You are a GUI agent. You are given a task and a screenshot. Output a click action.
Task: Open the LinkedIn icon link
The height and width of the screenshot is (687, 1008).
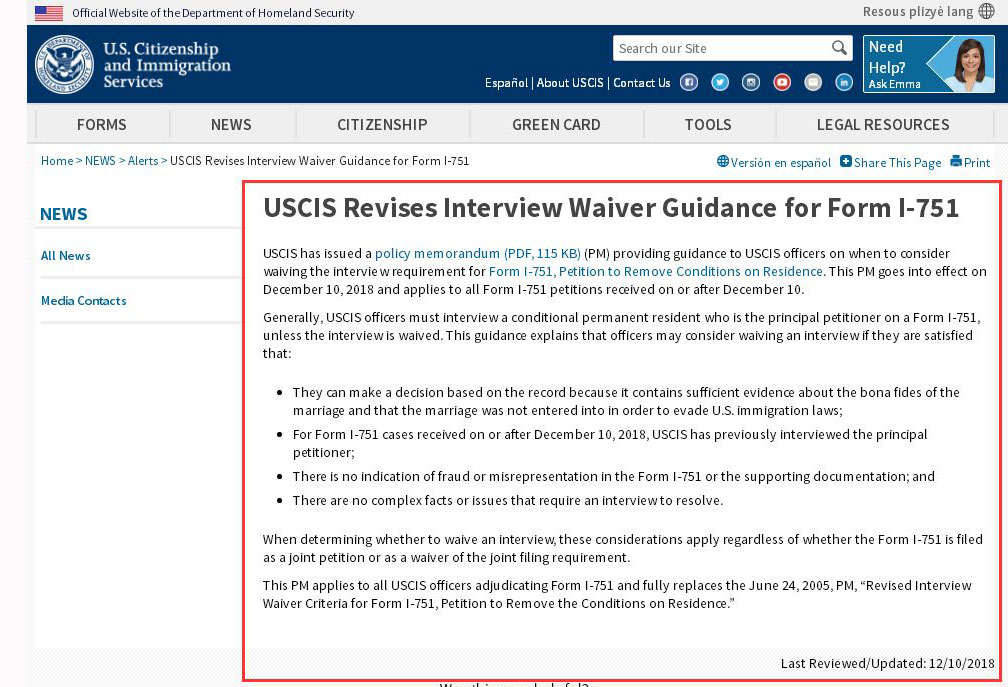[x=844, y=83]
